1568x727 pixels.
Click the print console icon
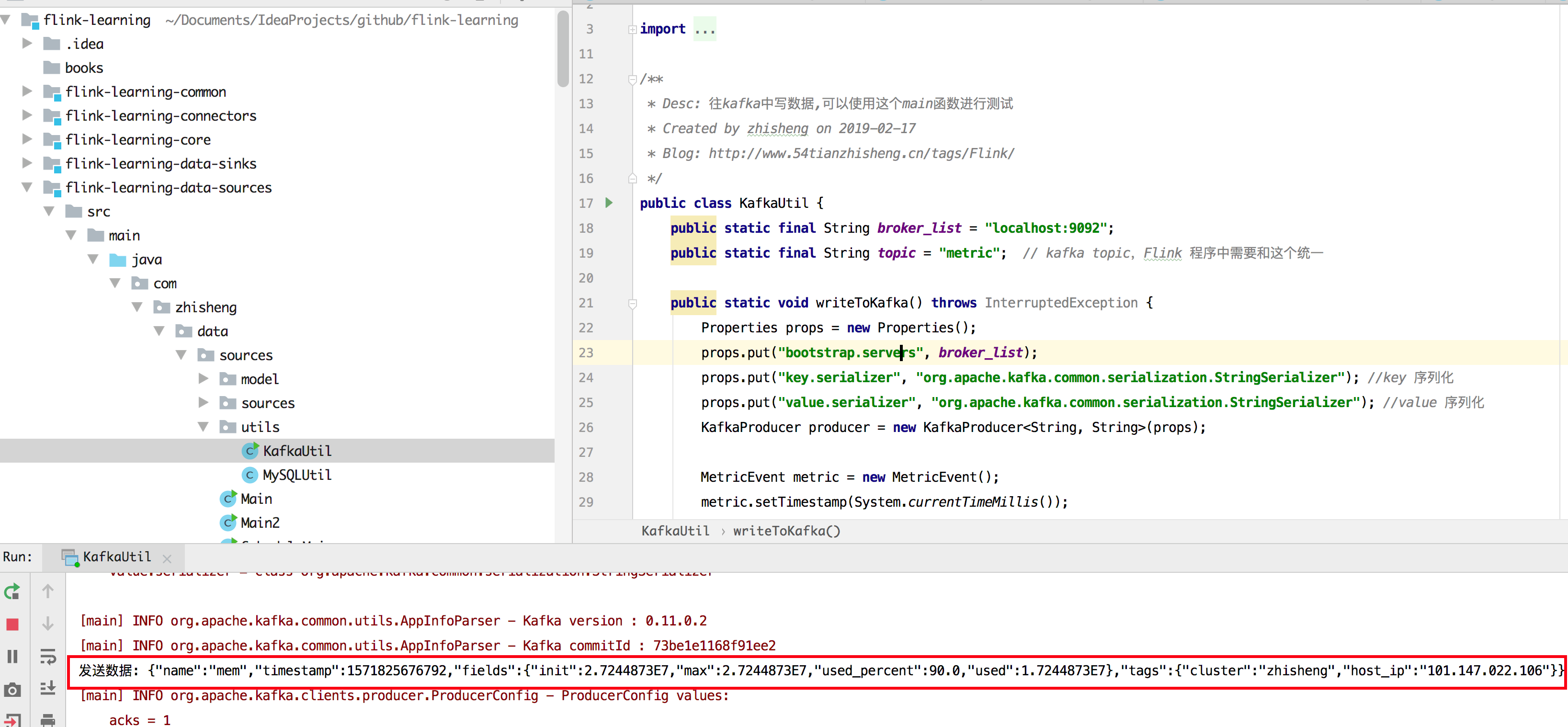point(47,720)
